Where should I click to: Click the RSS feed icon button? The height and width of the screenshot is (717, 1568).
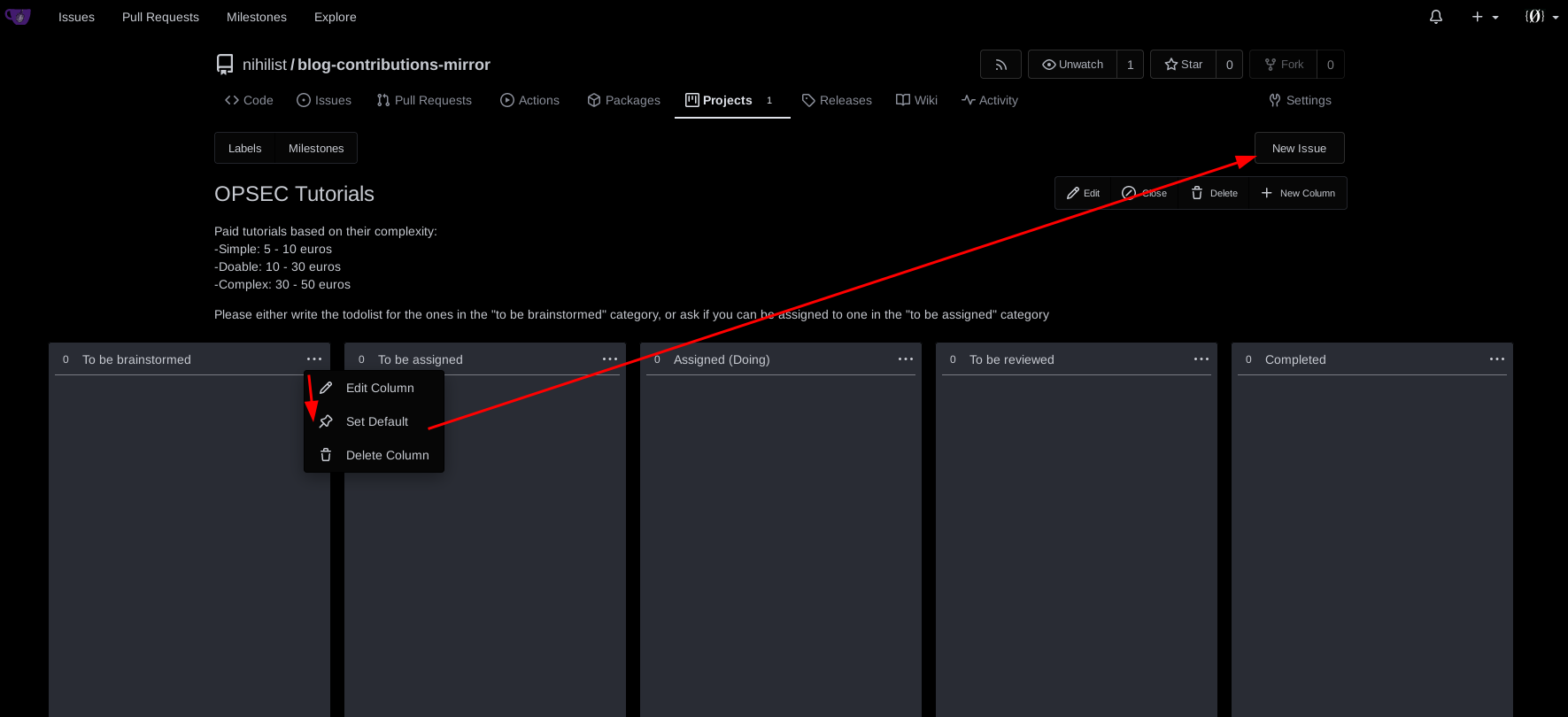pyautogui.click(x=1000, y=65)
